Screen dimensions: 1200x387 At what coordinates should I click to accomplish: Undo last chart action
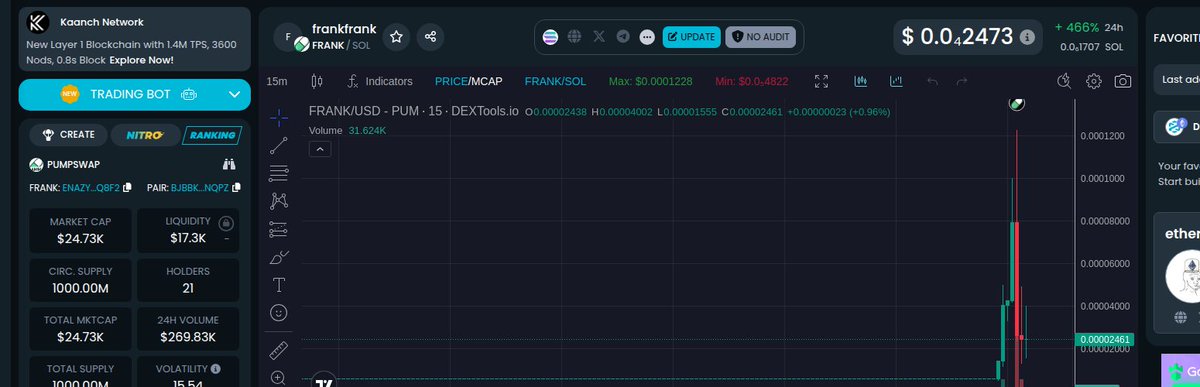tap(932, 81)
